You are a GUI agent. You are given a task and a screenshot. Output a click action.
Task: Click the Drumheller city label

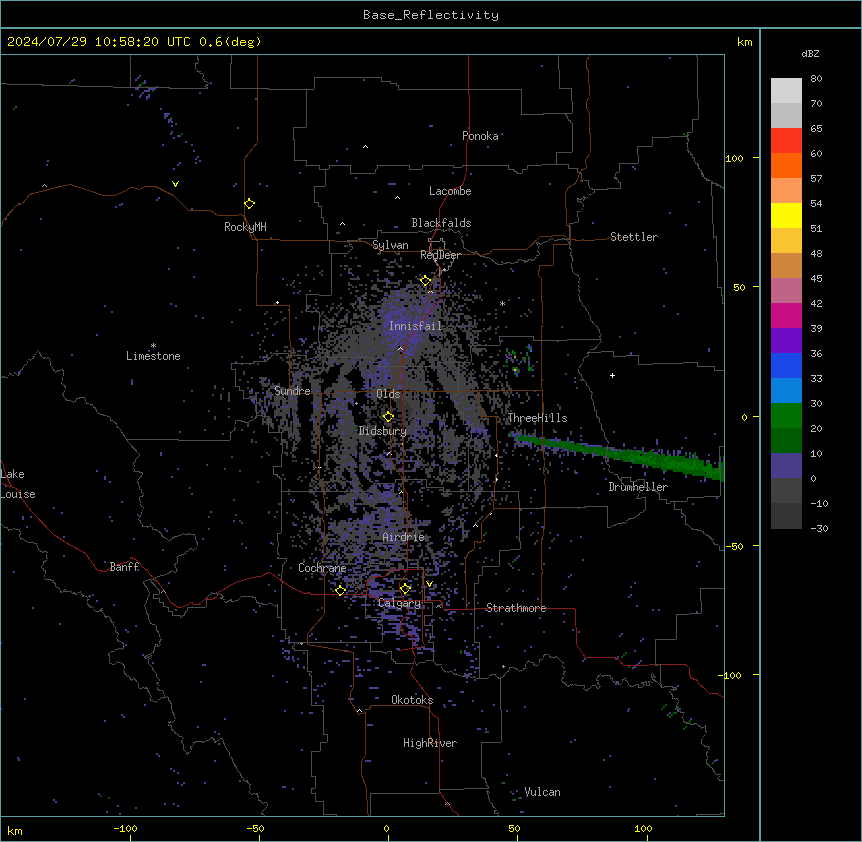click(x=638, y=487)
